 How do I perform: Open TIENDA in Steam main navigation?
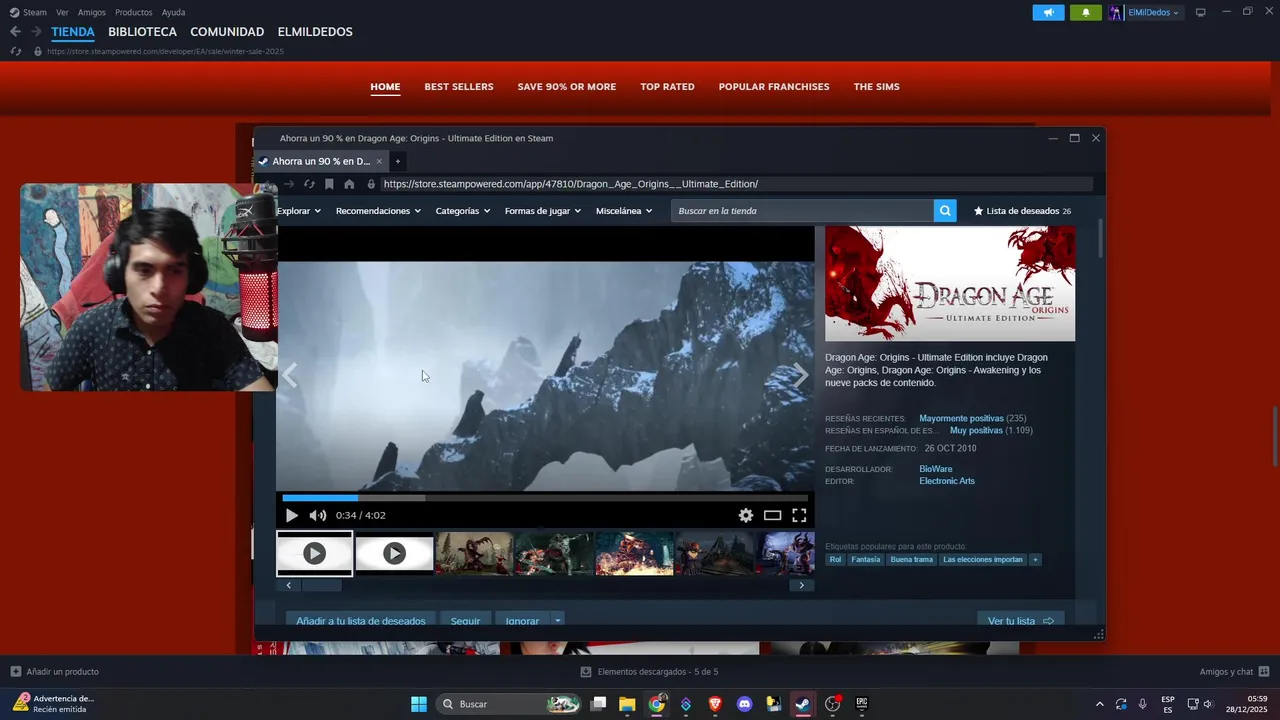[x=73, y=32]
